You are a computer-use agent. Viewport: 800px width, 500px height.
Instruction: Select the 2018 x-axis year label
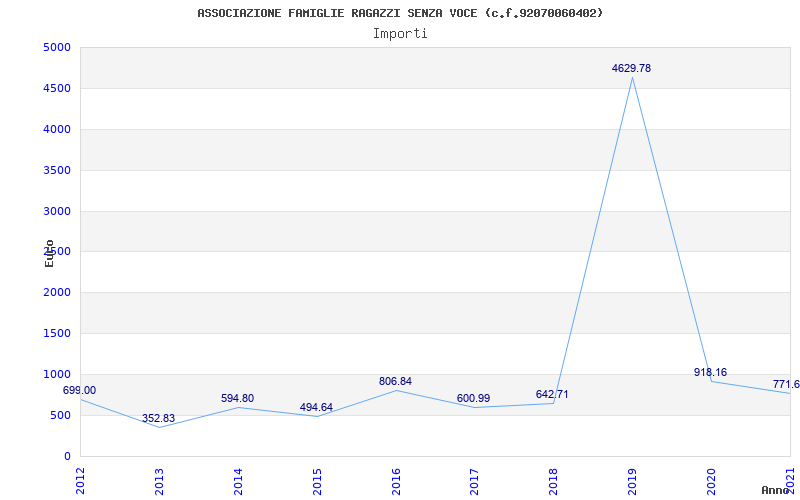coord(554,482)
